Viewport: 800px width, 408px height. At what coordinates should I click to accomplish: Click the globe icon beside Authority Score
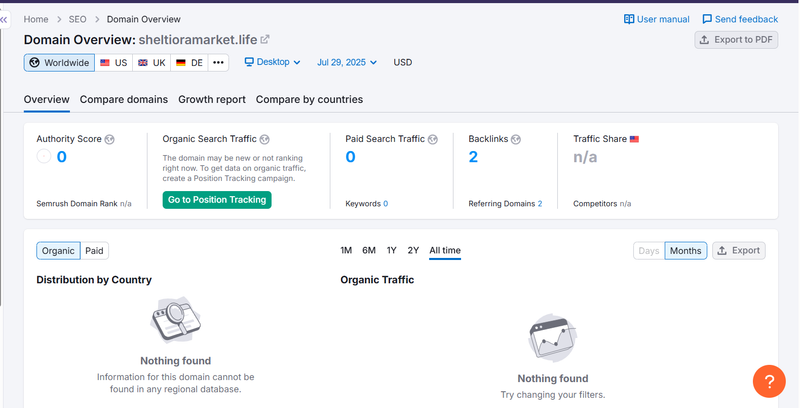coord(109,139)
